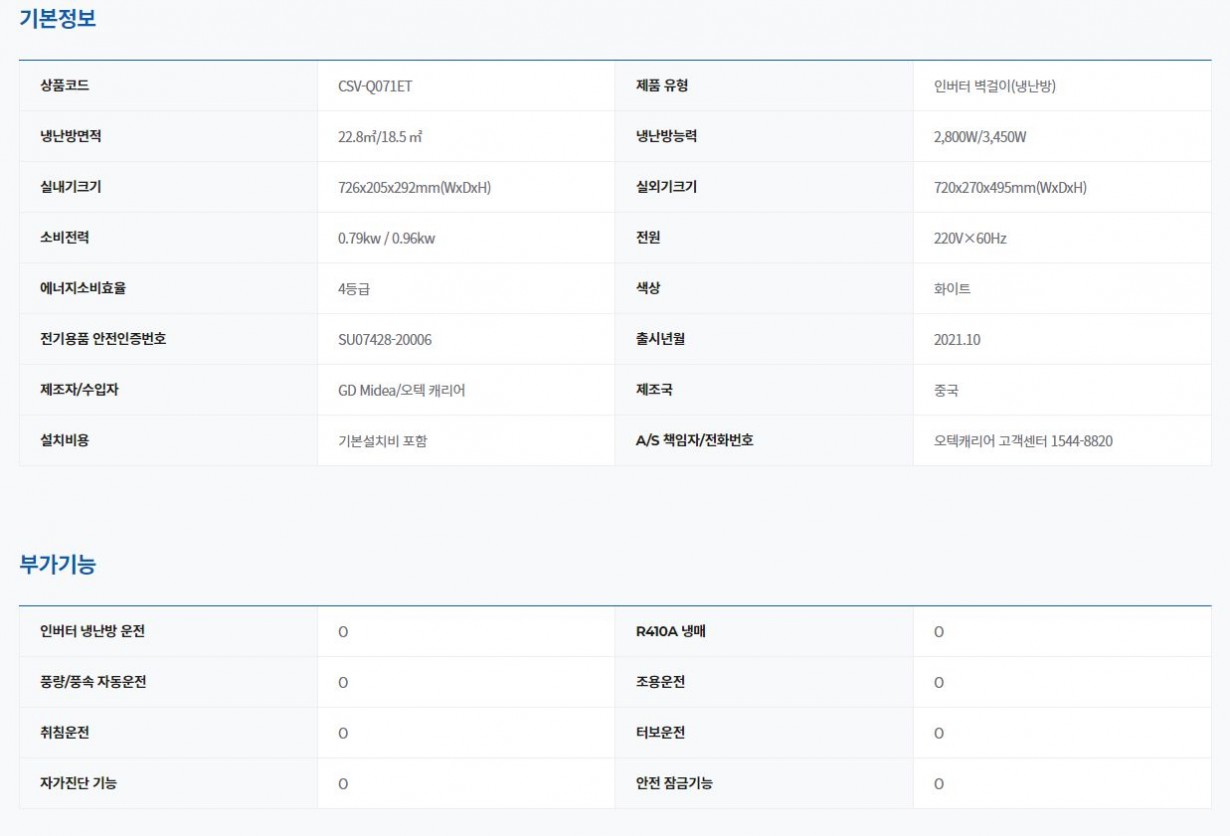Click the 인버터 벽걸이(냉난방) product type value
Image resolution: width=1230 pixels, height=836 pixels.
994,86
